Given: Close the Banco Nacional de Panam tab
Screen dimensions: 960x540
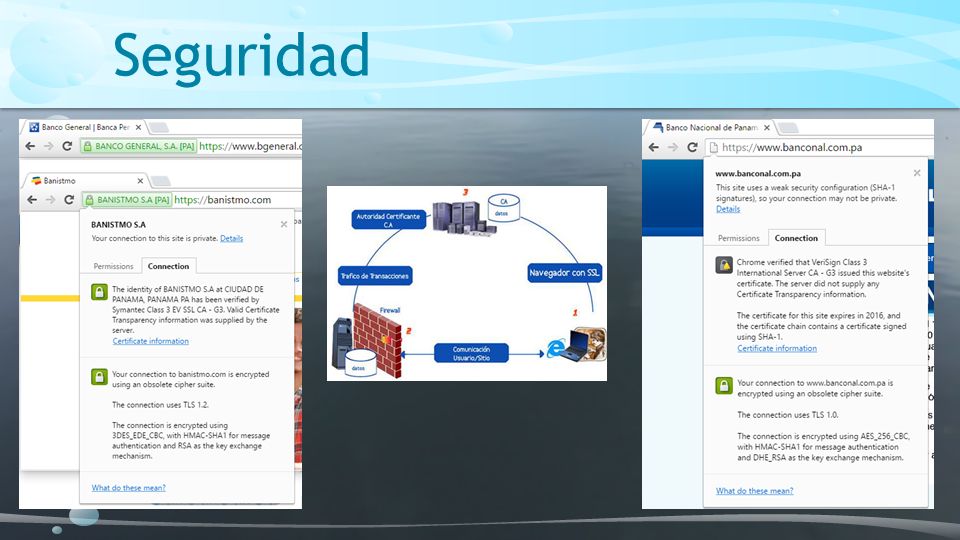Looking at the screenshot, I should [x=767, y=127].
